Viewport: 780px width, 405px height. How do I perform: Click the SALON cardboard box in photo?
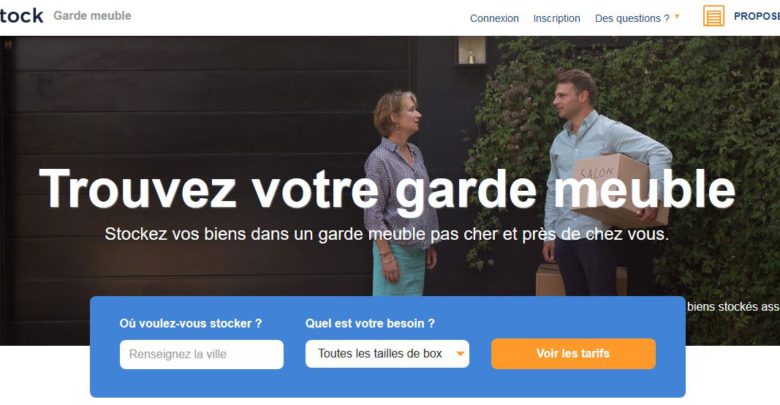coord(620,191)
